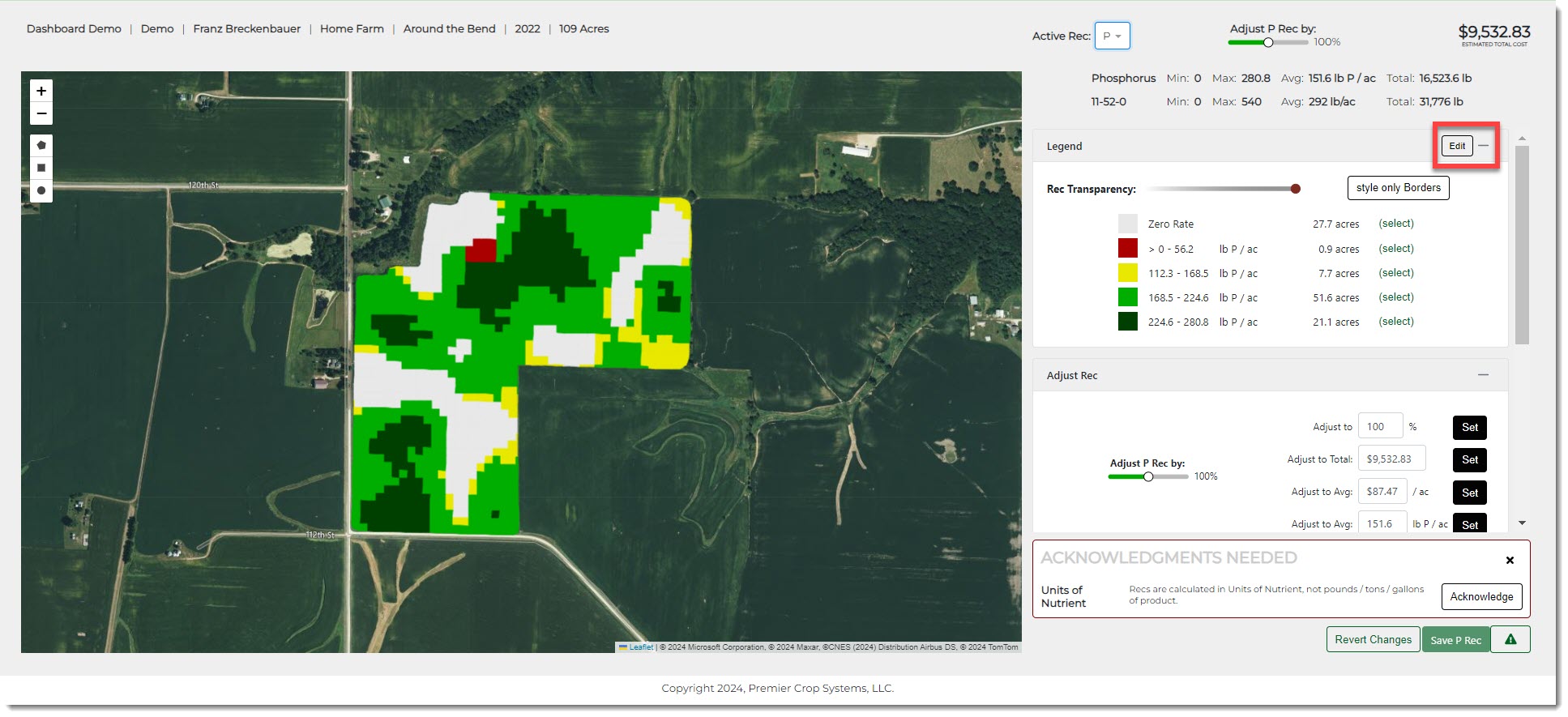Close the Acknowledgments Needed panel
This screenshot has width=1568, height=717.
(x=1510, y=560)
